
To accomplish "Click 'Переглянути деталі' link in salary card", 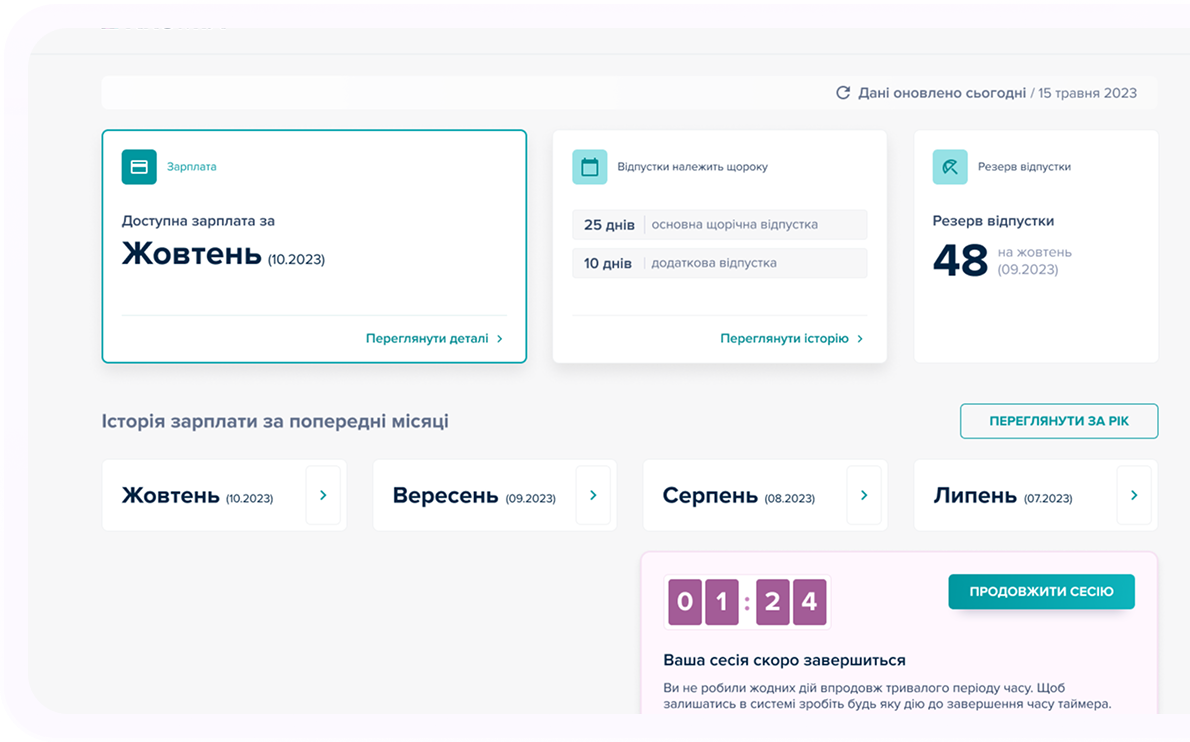I will (x=434, y=339).
